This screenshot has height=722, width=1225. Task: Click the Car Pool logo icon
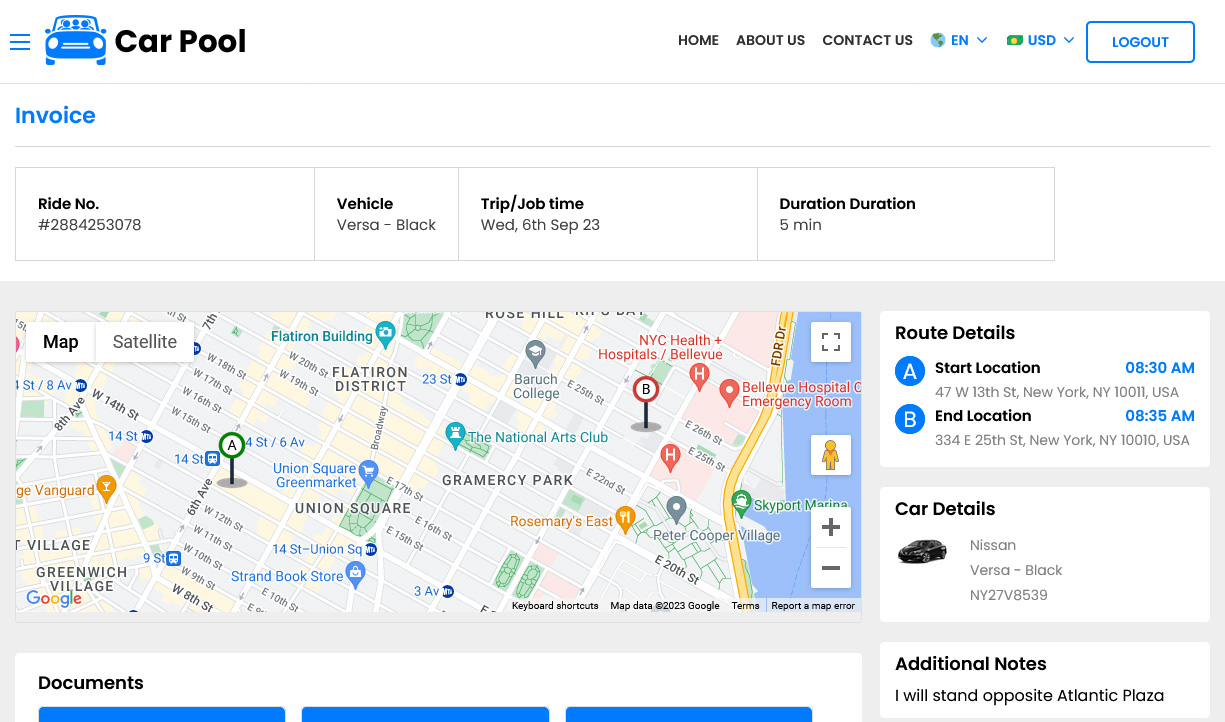pos(75,41)
